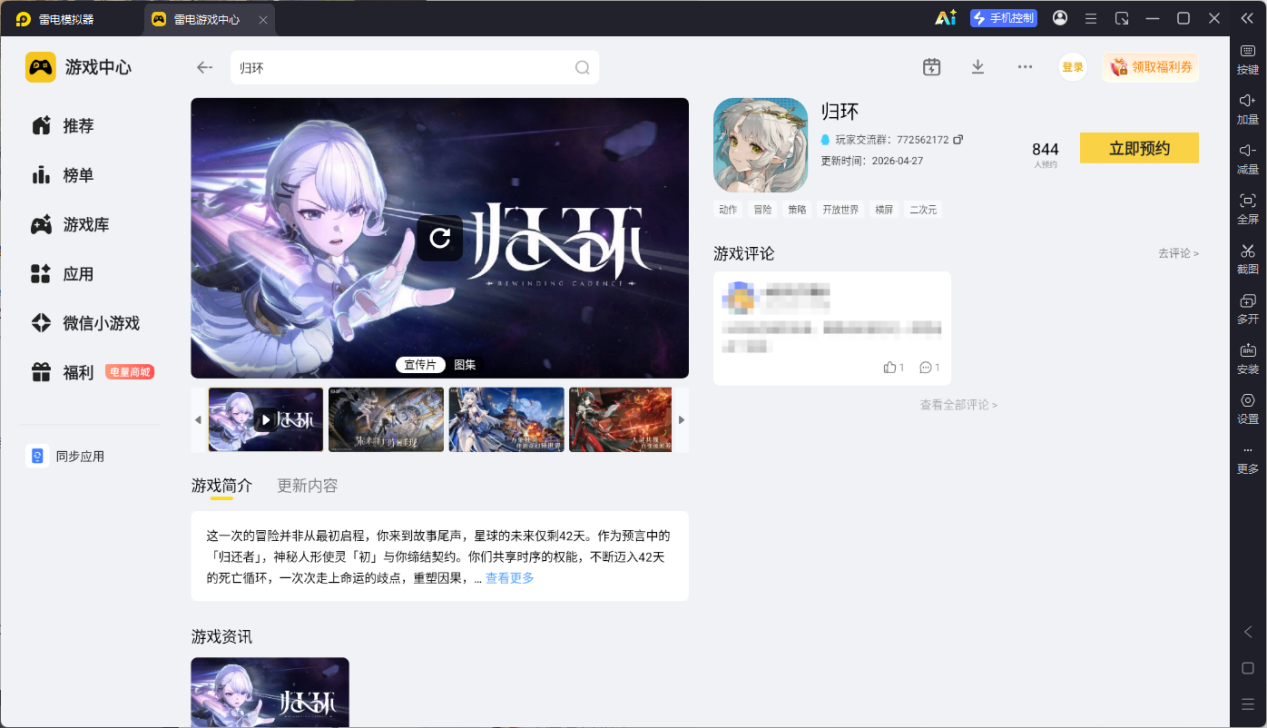Open the 应用 apps section
Viewport: 1267px width, 728px height.
[62, 274]
